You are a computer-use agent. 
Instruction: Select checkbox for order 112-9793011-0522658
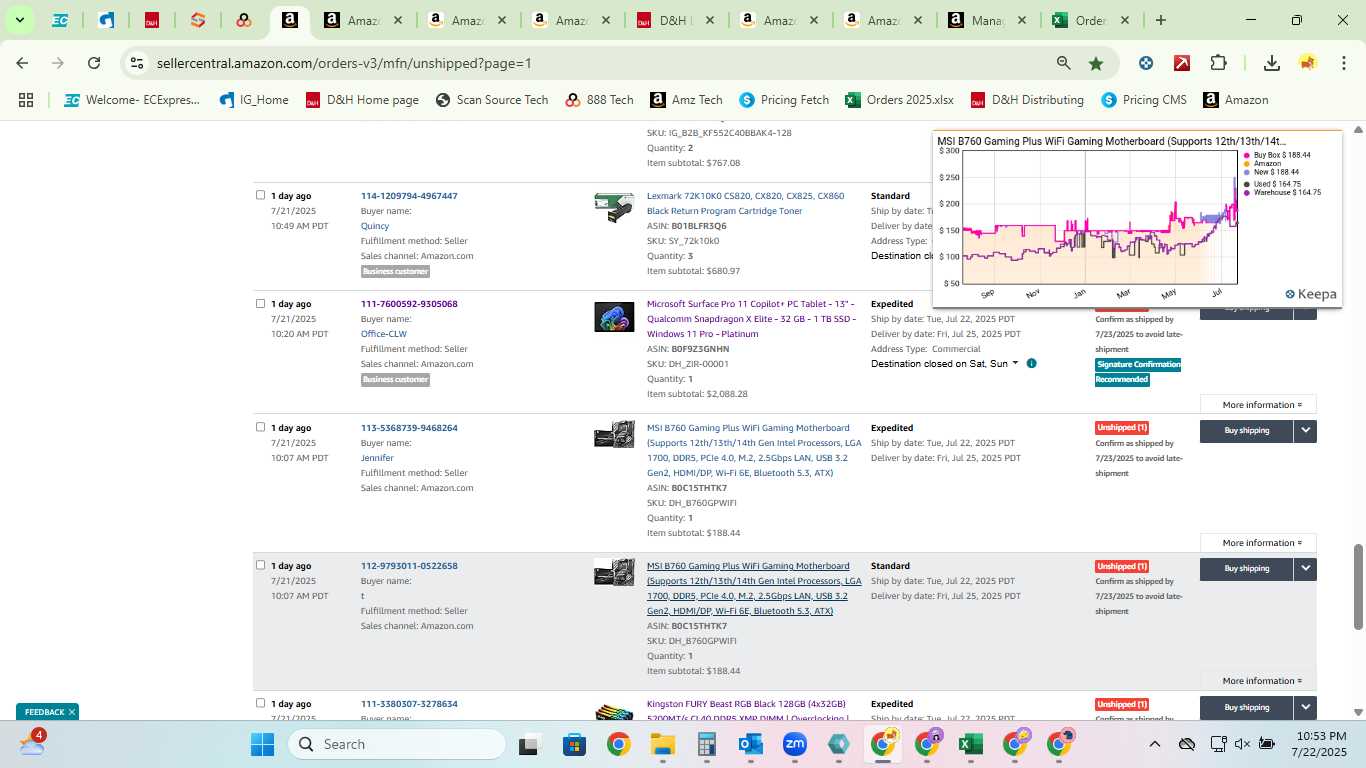point(261,565)
